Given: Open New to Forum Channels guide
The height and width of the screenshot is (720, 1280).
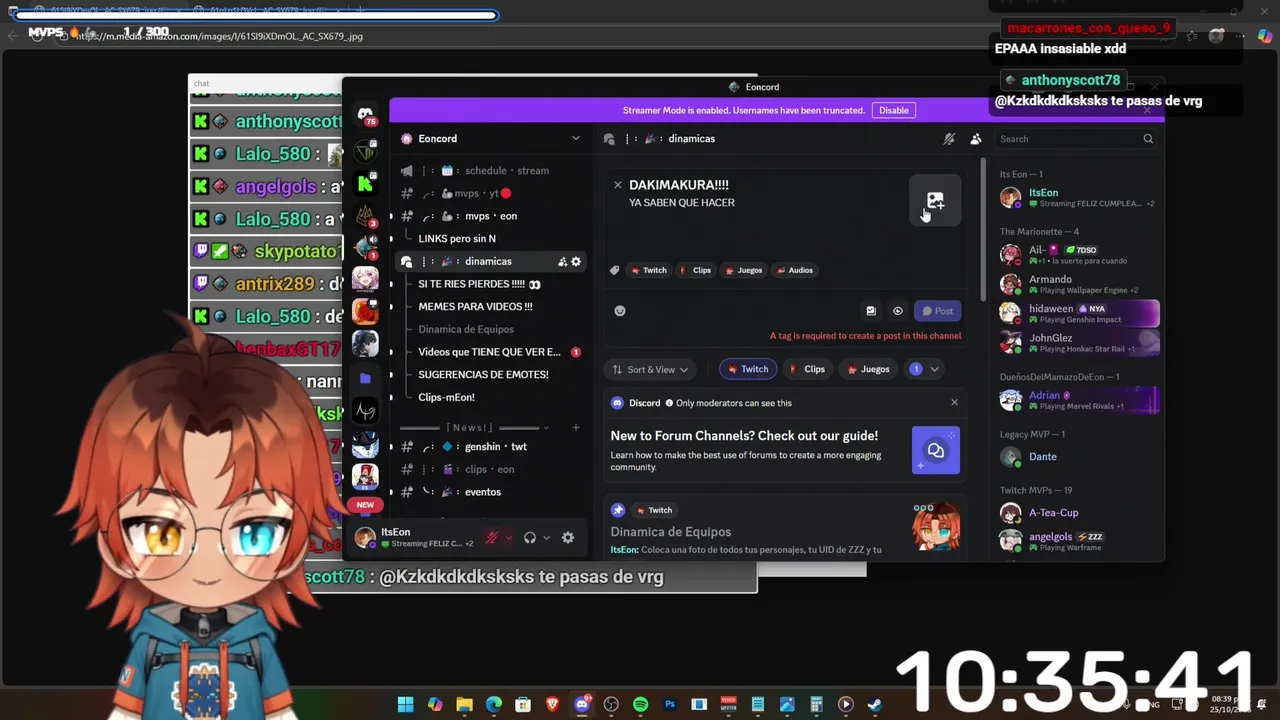Looking at the screenshot, I should coord(785,450).
